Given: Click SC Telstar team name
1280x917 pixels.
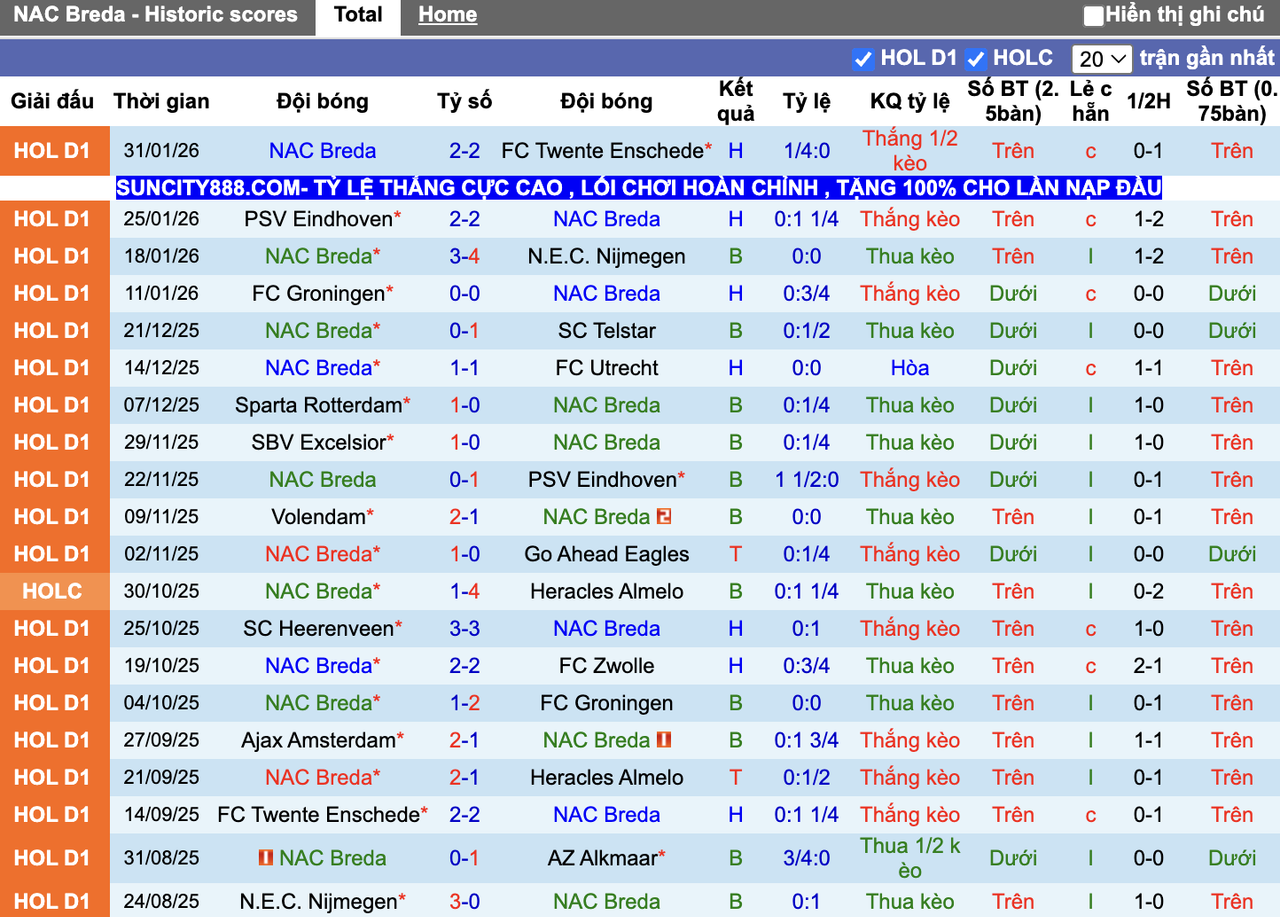Looking at the screenshot, I should click(x=607, y=331).
